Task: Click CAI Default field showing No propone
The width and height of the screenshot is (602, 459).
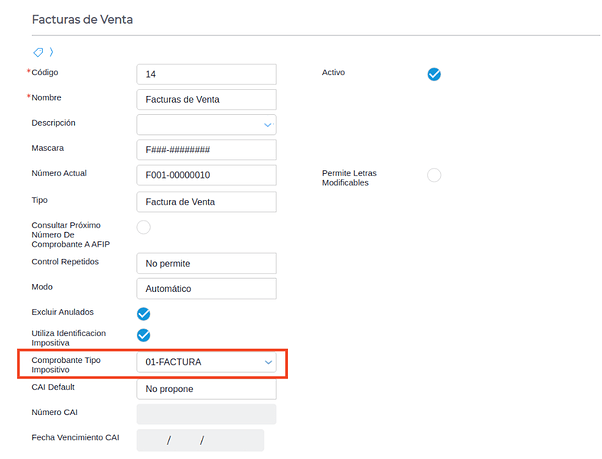Action: pos(205,388)
